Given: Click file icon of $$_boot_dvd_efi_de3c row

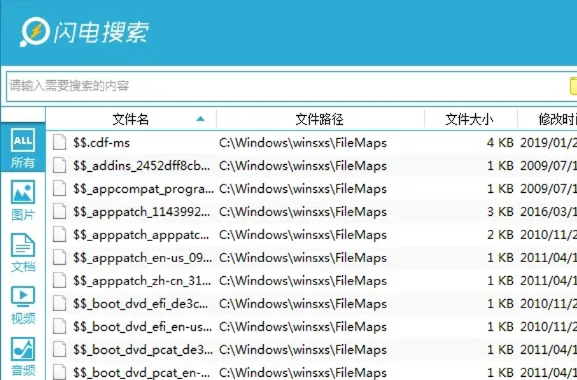Looking at the screenshot, I should click(59, 303).
